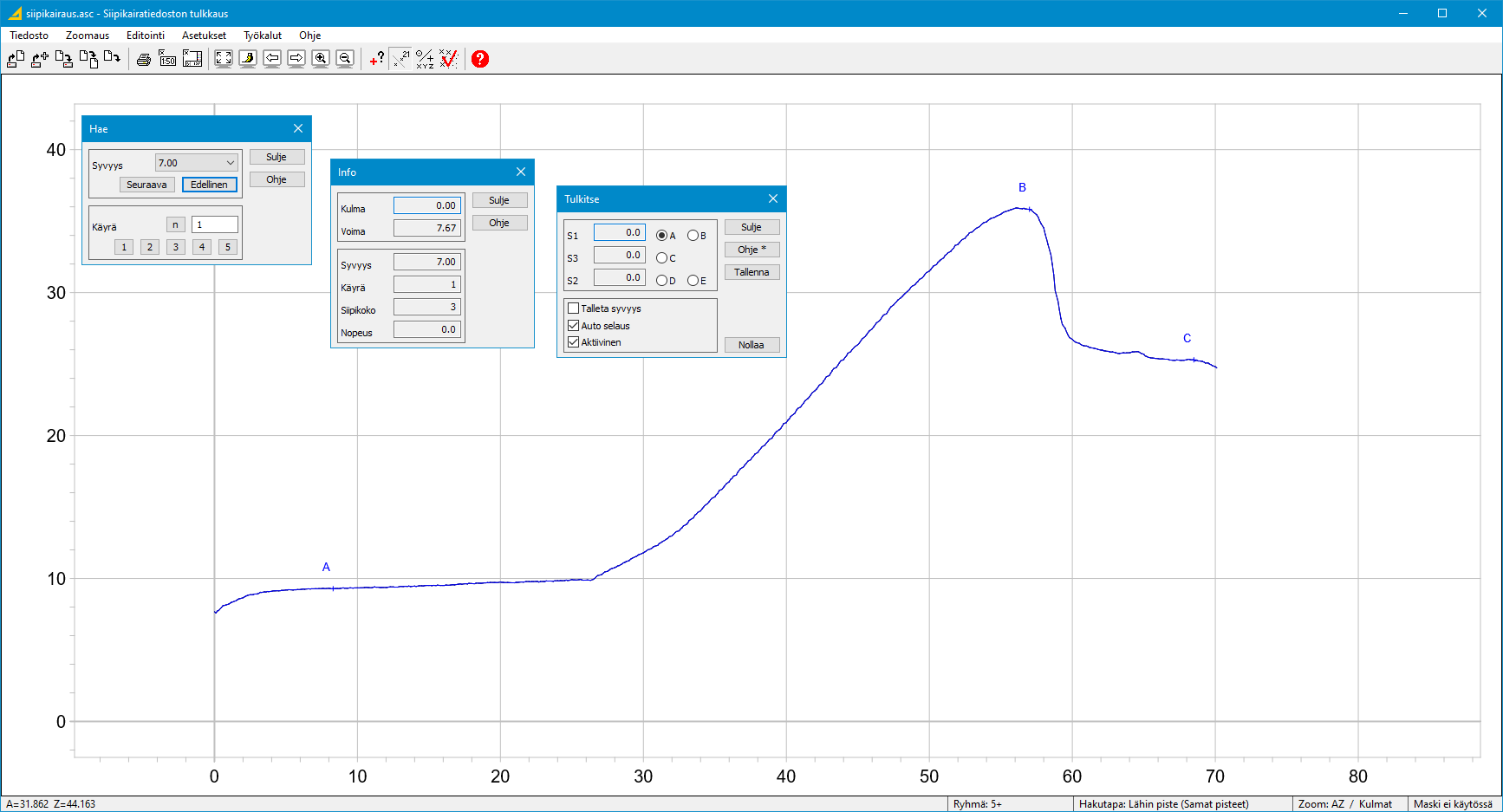Open the Zoomaus menu
The image size is (1503, 812).
point(88,36)
